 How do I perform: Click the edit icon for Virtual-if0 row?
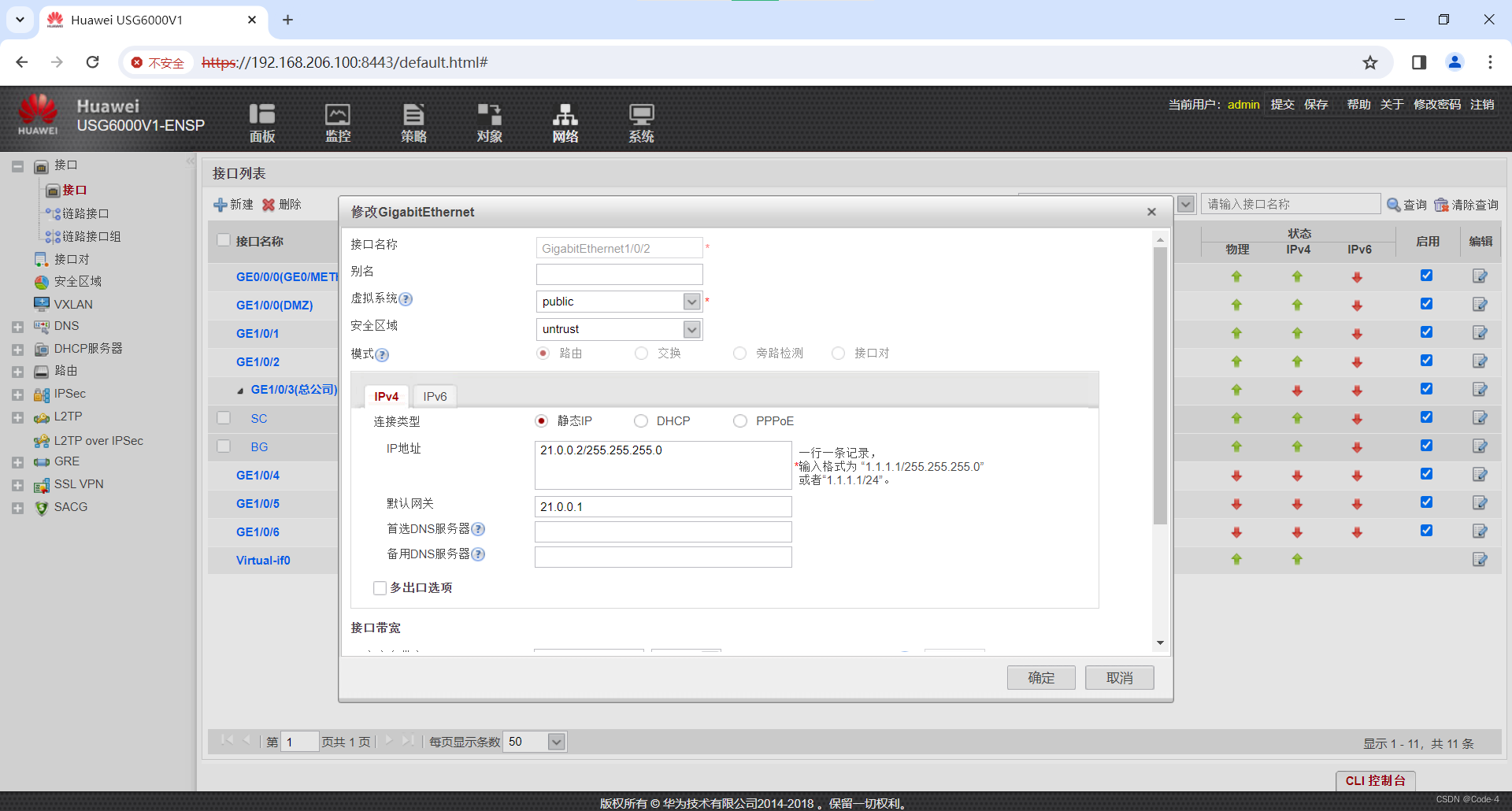(1480, 560)
